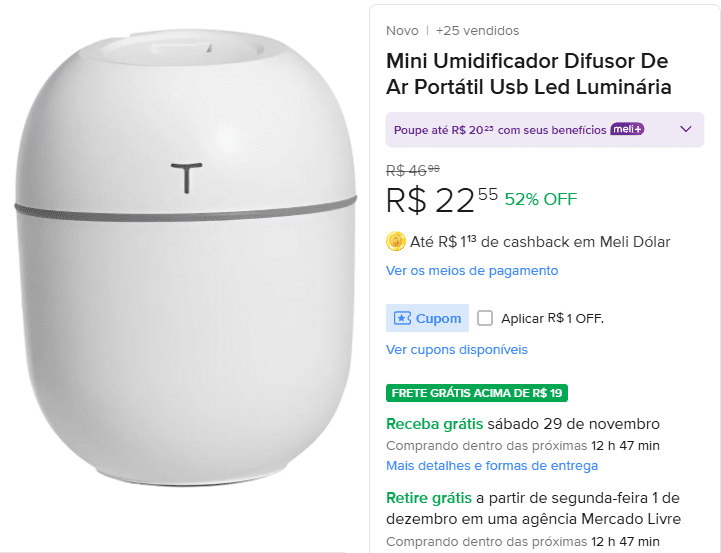Click the cashback em Meli Dólar text
721x553 pixels.
point(575,242)
